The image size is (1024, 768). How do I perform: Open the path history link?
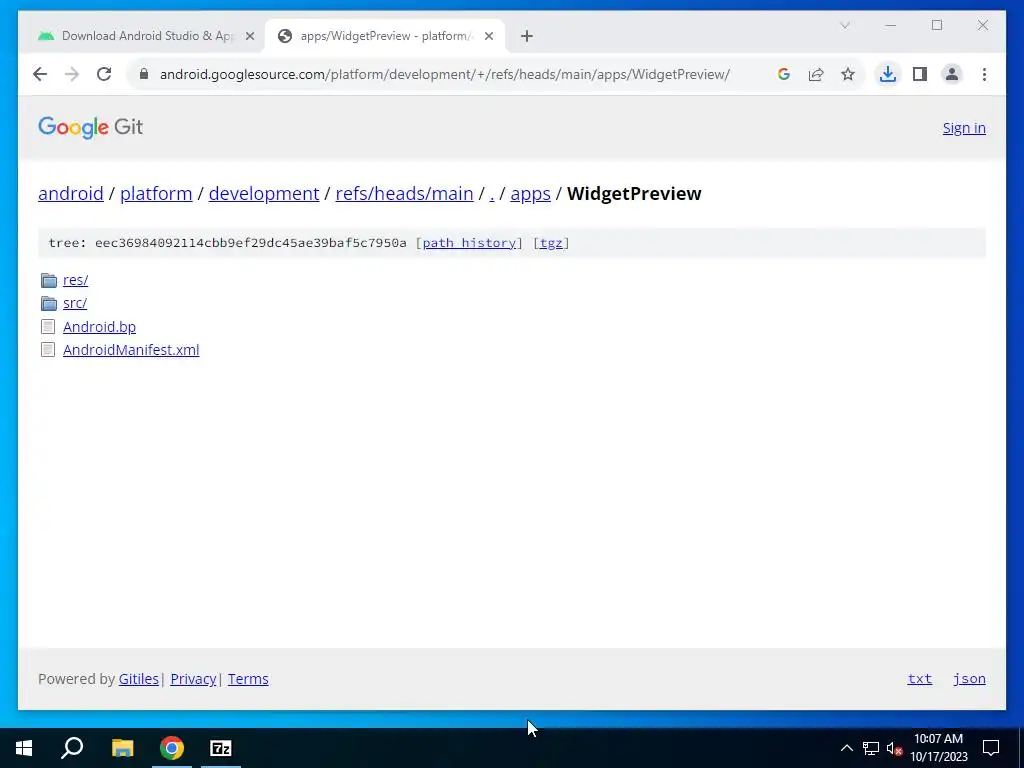(469, 243)
